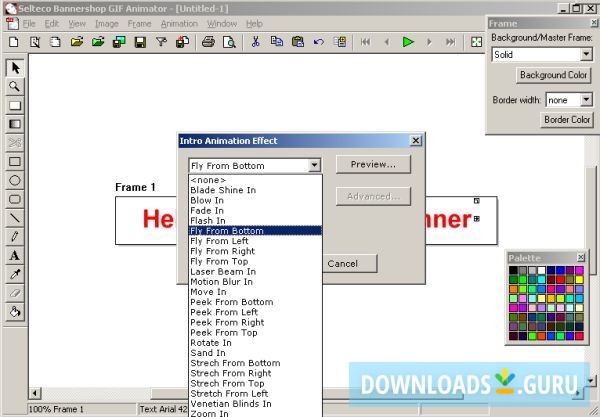Click the floppy disk Save icon
The image size is (600, 417).
(x=140, y=42)
